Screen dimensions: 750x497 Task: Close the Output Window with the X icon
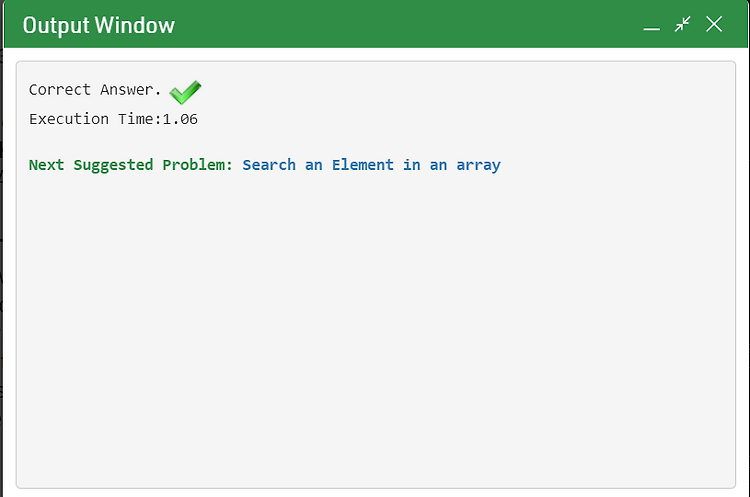tap(714, 24)
